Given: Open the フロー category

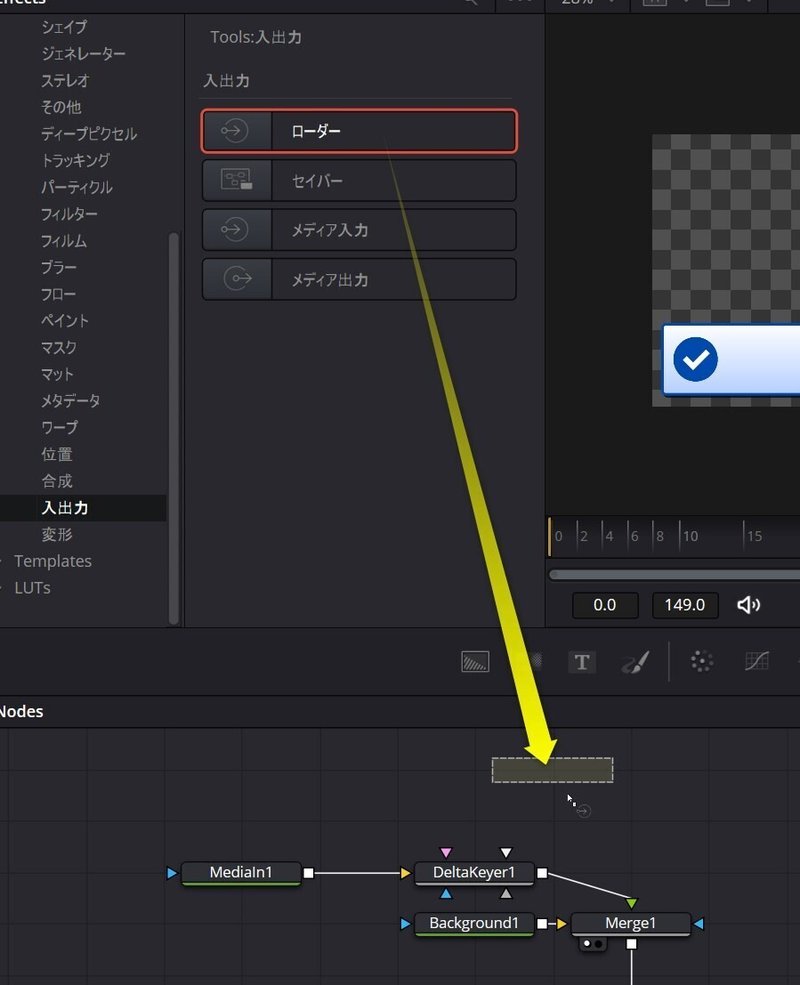Looking at the screenshot, I should point(58,294).
